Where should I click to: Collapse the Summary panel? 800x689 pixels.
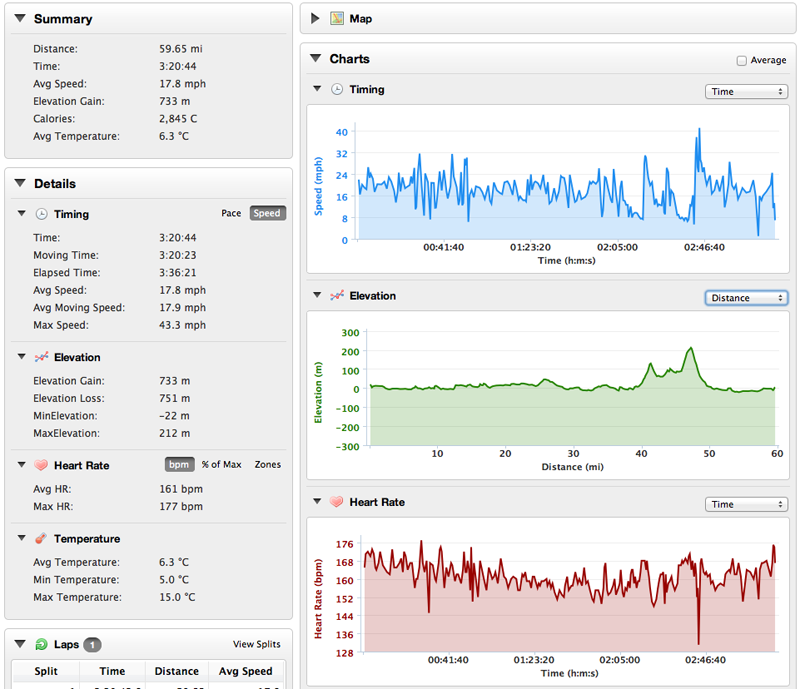[x=20, y=19]
